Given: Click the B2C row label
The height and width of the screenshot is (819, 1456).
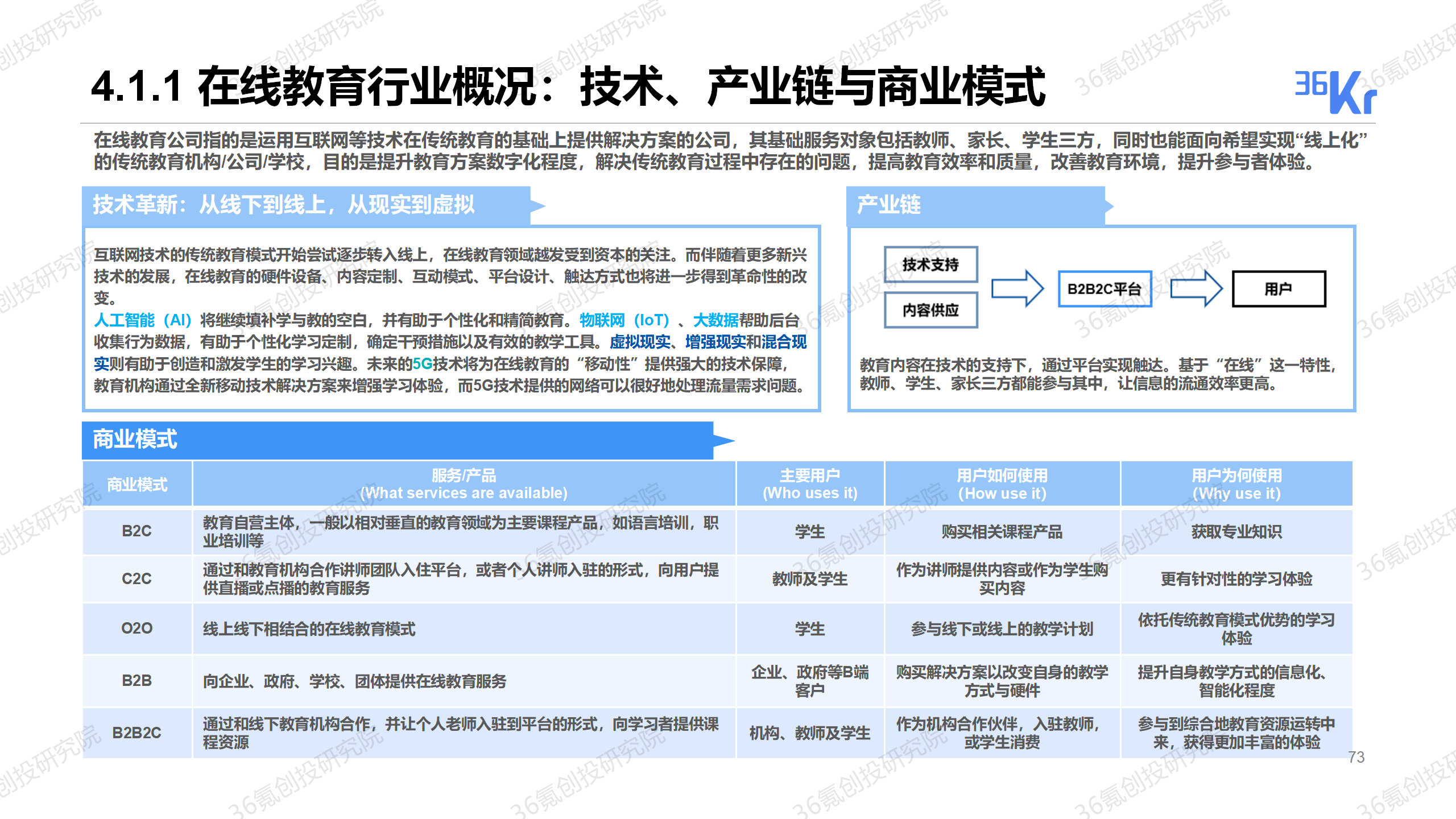Looking at the screenshot, I should coord(137,531).
